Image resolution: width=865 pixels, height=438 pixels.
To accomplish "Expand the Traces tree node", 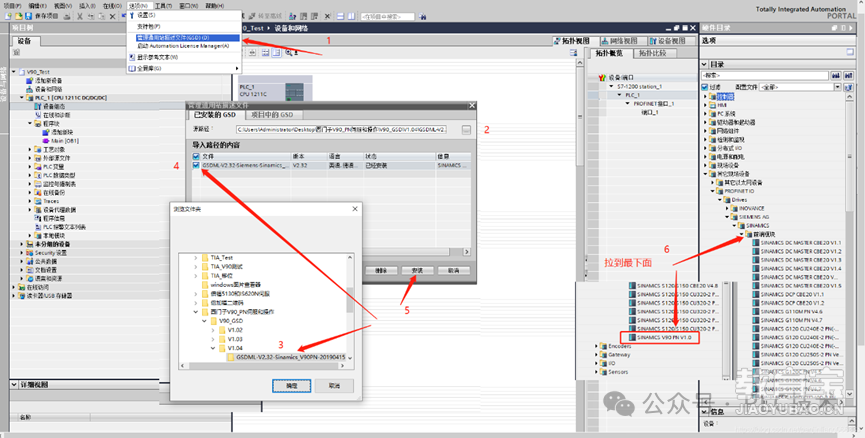I will (31, 201).
